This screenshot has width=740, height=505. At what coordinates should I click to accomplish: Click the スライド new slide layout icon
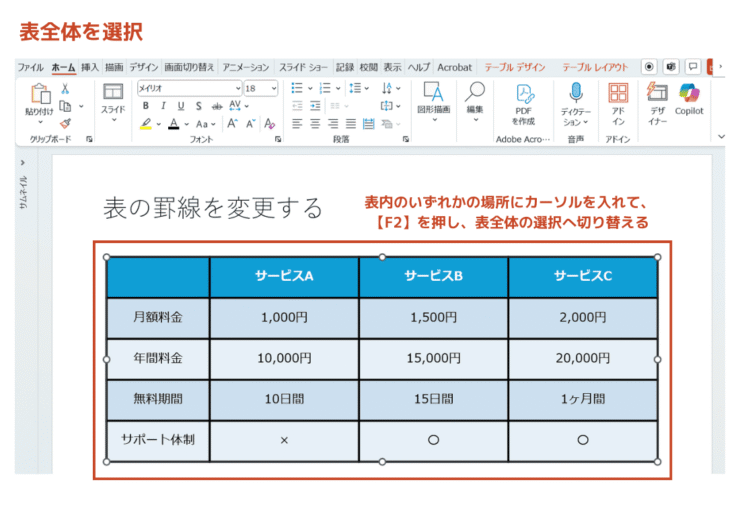113,92
